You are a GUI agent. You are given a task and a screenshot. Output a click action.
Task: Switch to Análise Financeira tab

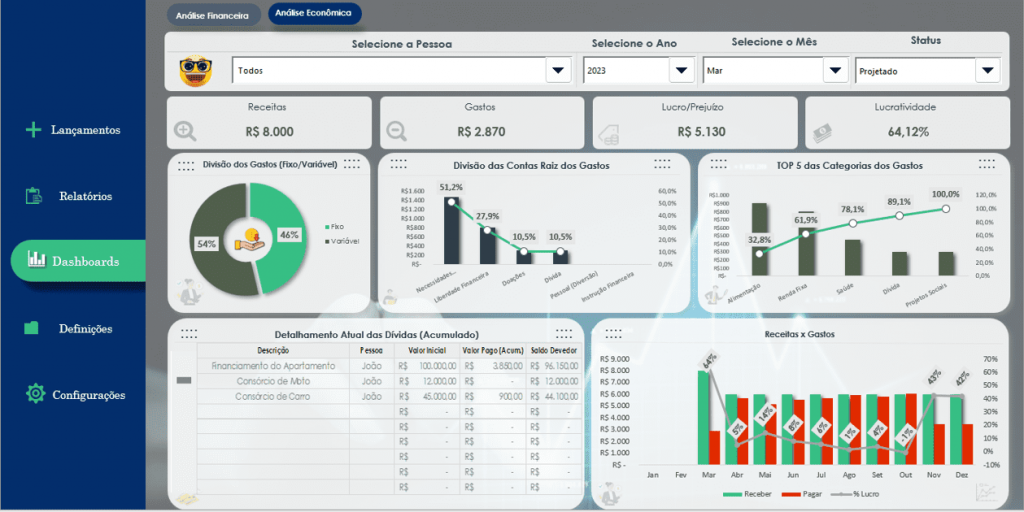[214, 14]
